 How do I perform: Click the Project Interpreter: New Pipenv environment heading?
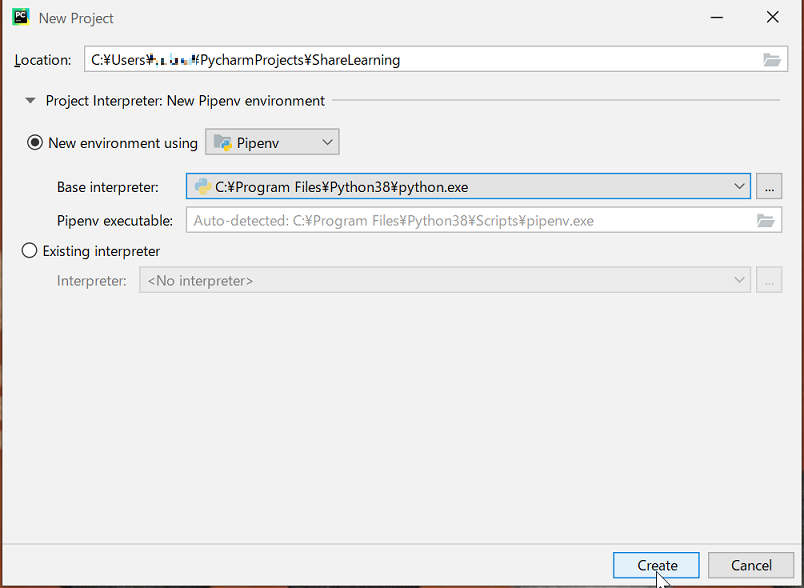[x=185, y=100]
